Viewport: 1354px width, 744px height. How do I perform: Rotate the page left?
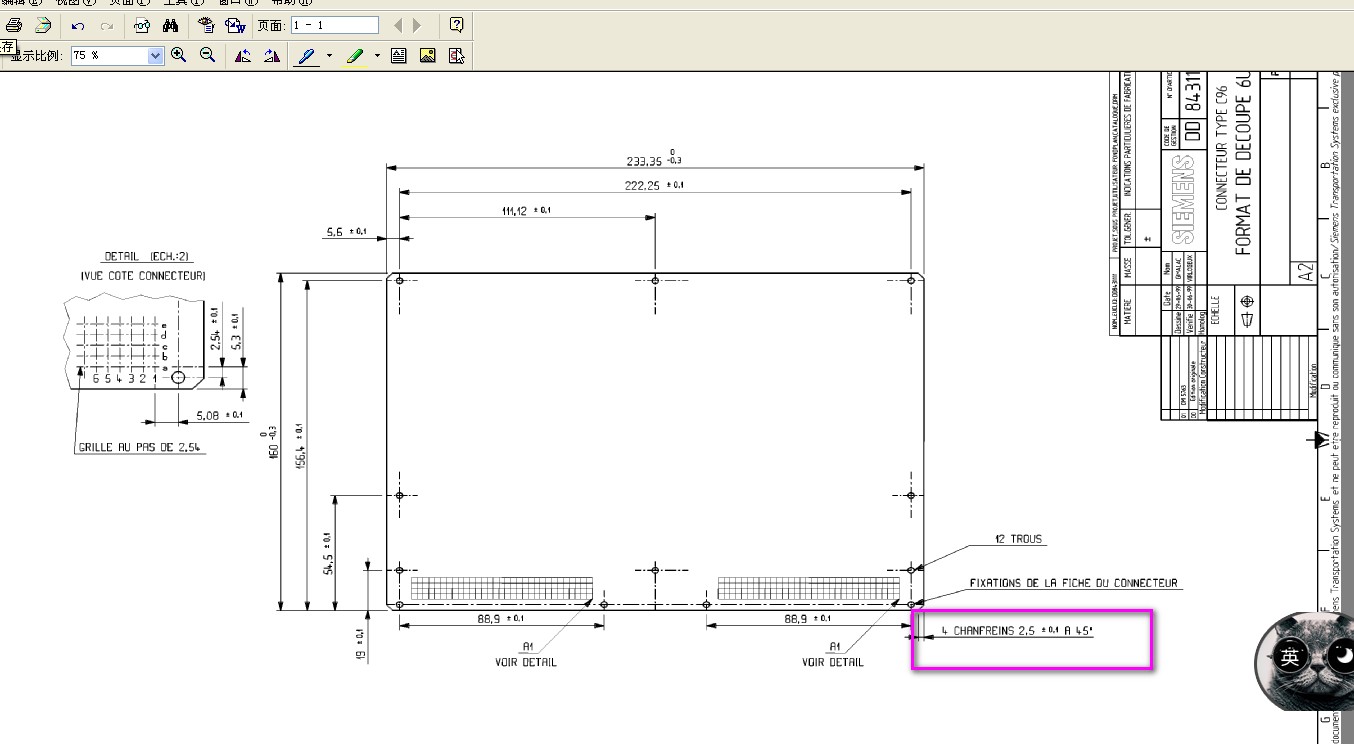pyautogui.click(x=242, y=56)
